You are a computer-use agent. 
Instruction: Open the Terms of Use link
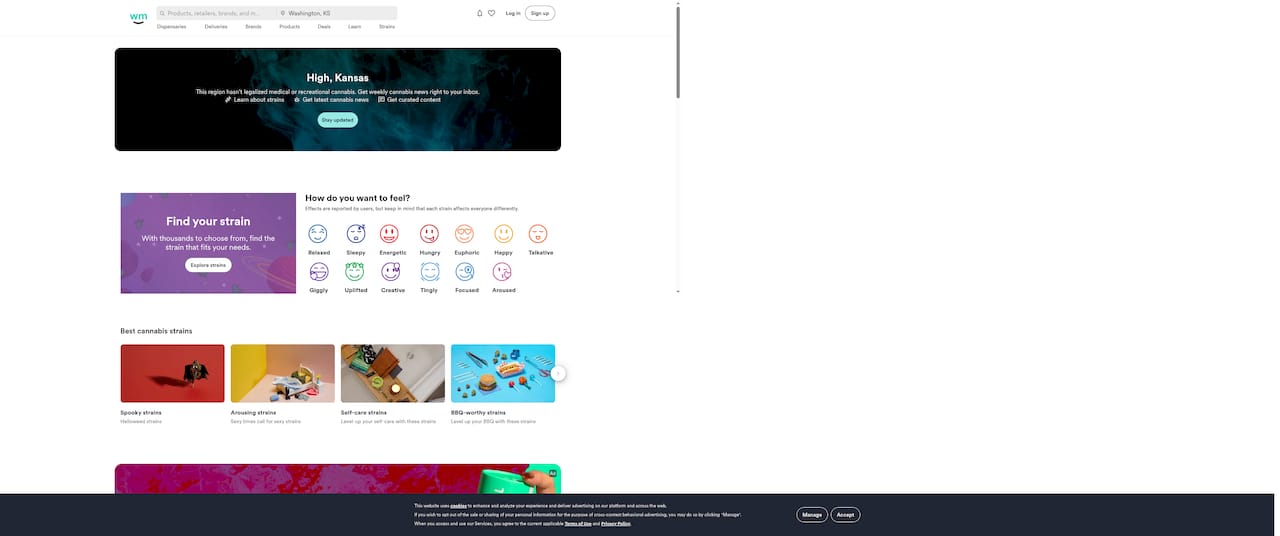(578, 524)
